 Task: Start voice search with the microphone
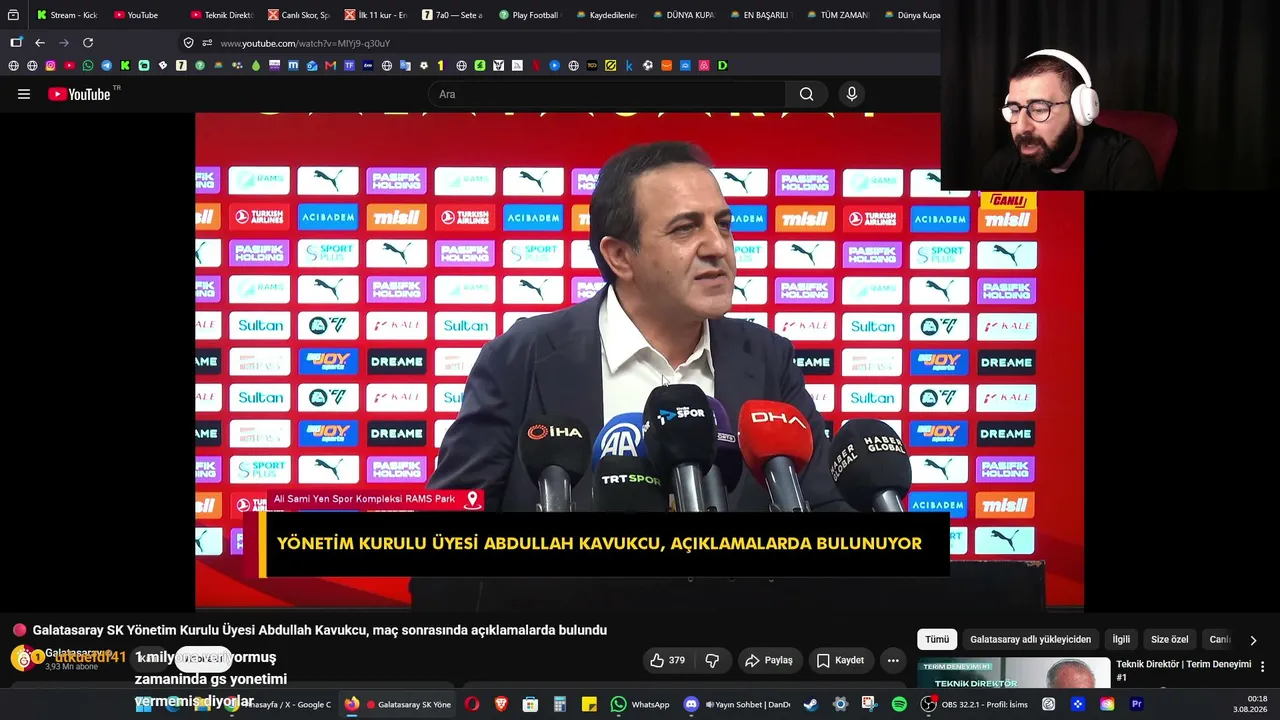[852, 94]
